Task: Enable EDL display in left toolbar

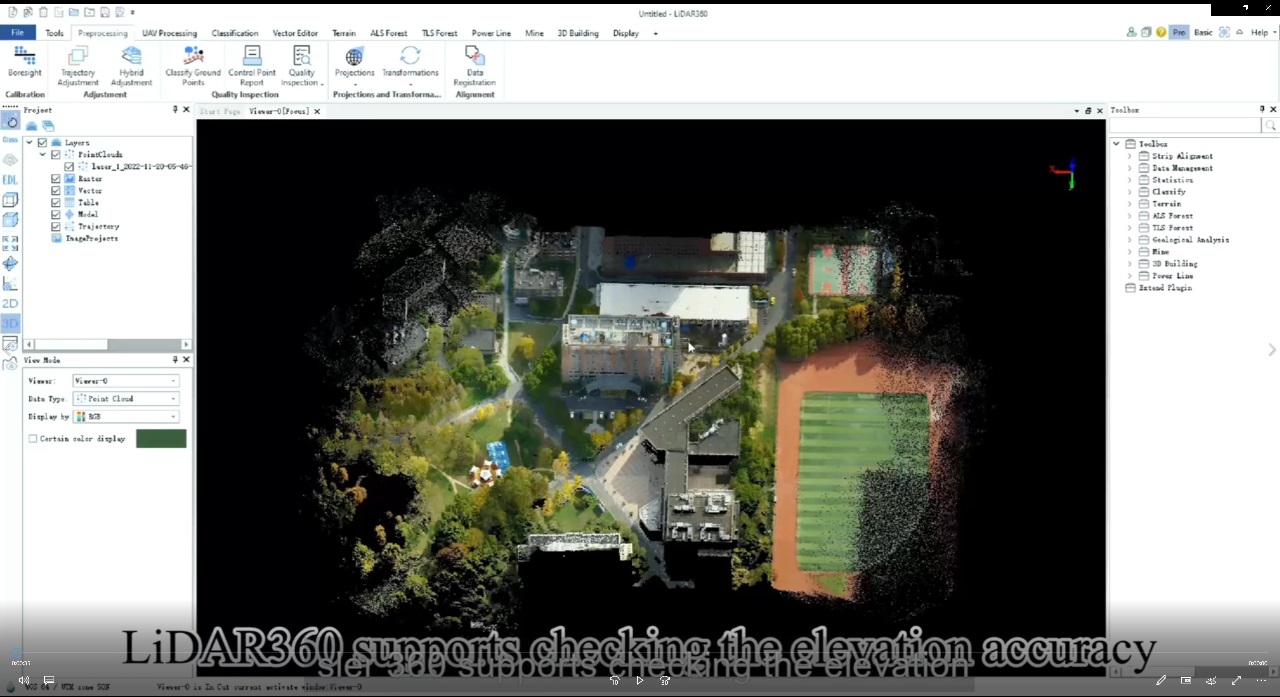Action: 10,180
